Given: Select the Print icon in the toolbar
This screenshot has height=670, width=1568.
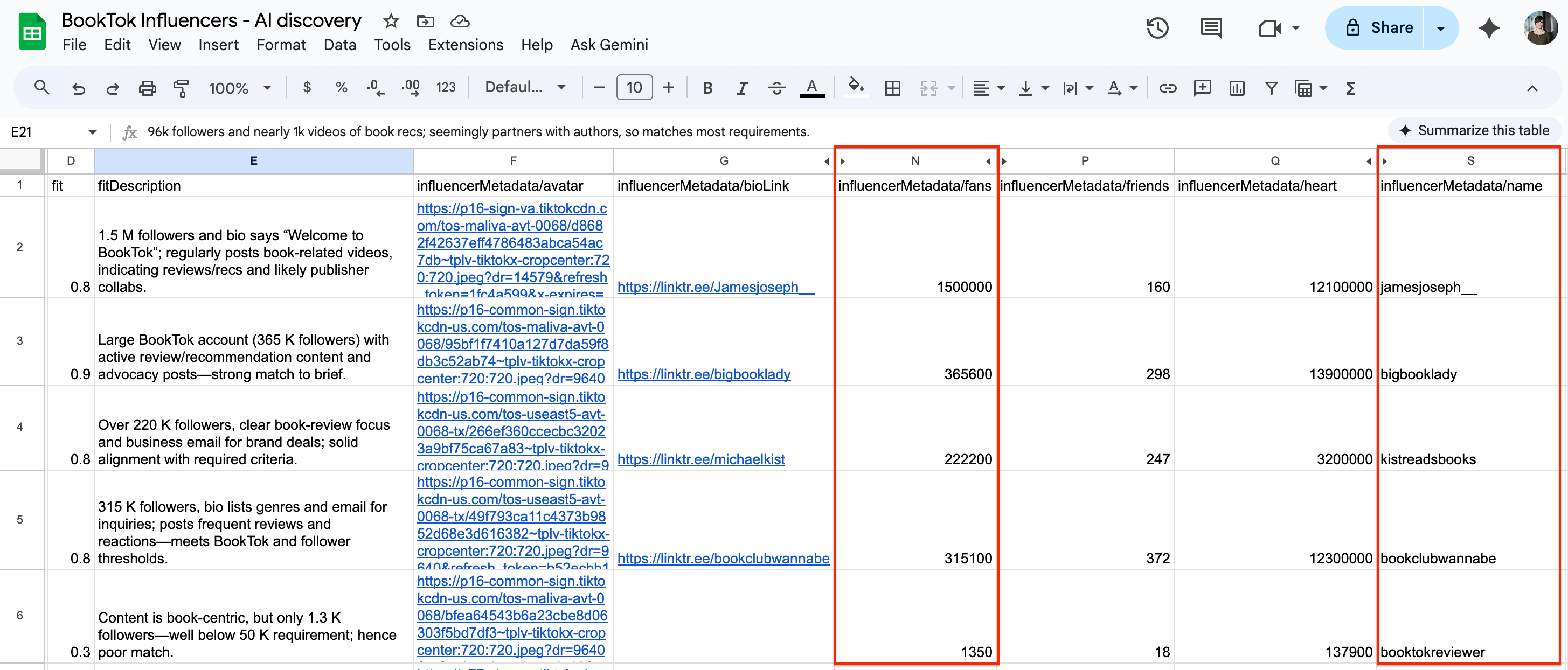Looking at the screenshot, I should pos(147,88).
